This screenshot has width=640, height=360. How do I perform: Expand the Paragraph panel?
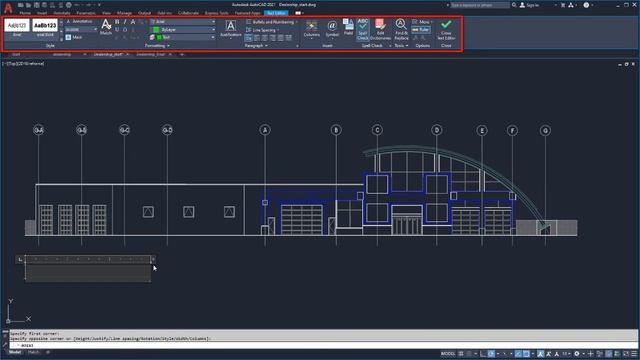(x=256, y=46)
